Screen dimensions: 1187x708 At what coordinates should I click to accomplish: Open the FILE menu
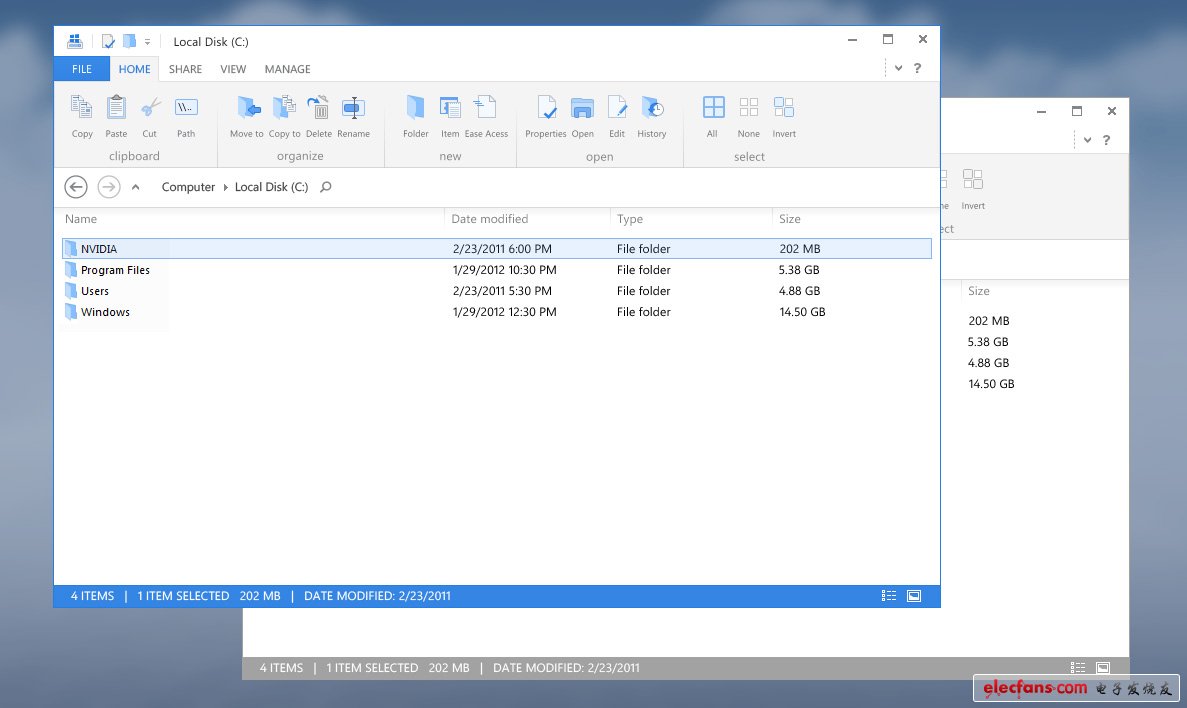click(x=82, y=69)
